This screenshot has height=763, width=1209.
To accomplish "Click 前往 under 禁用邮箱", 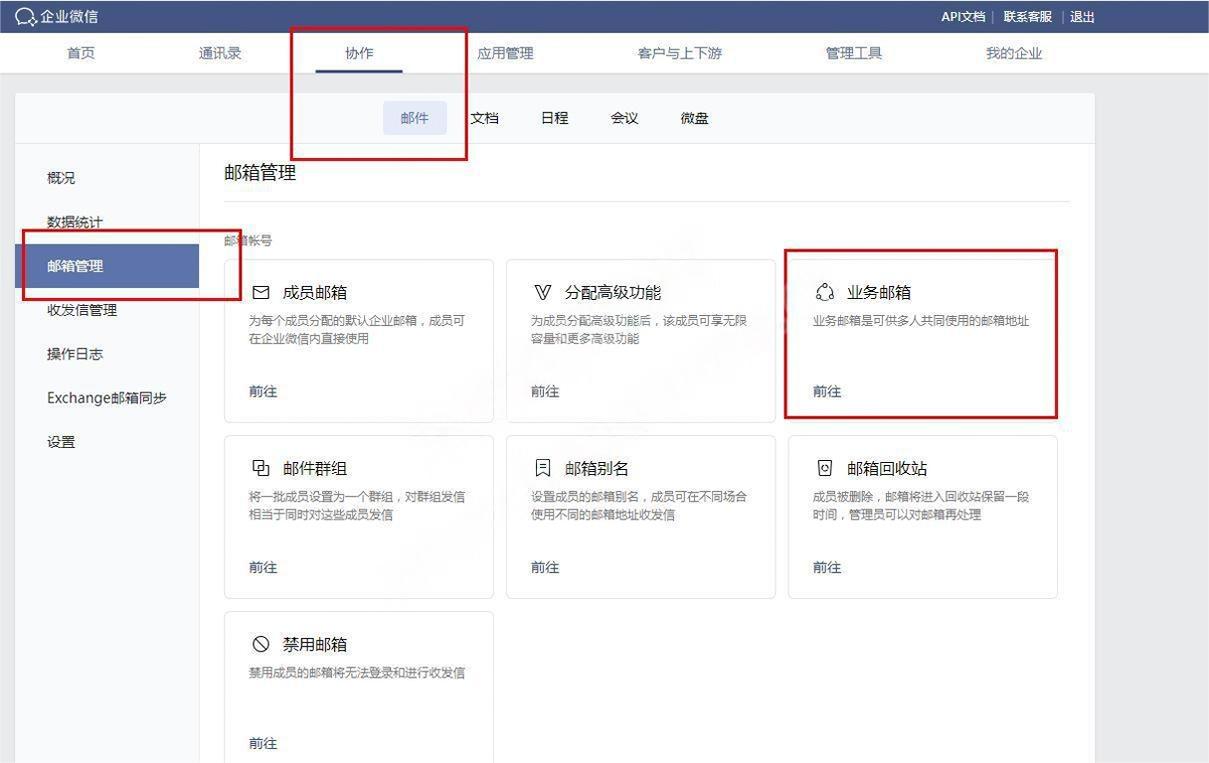I will point(263,743).
